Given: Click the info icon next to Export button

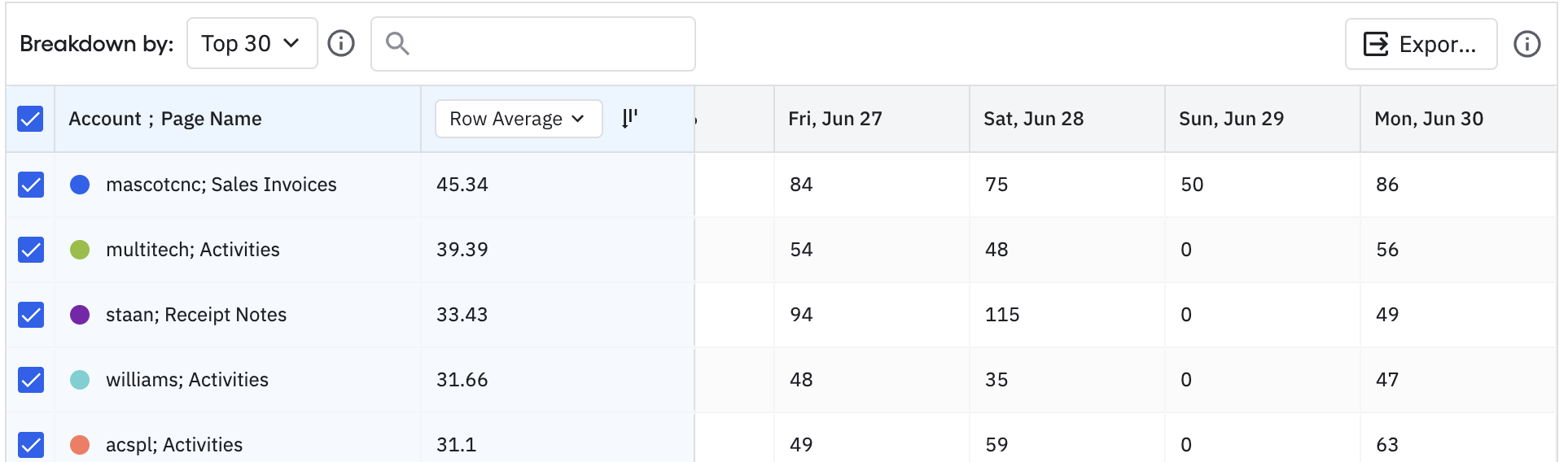Looking at the screenshot, I should 1526,44.
